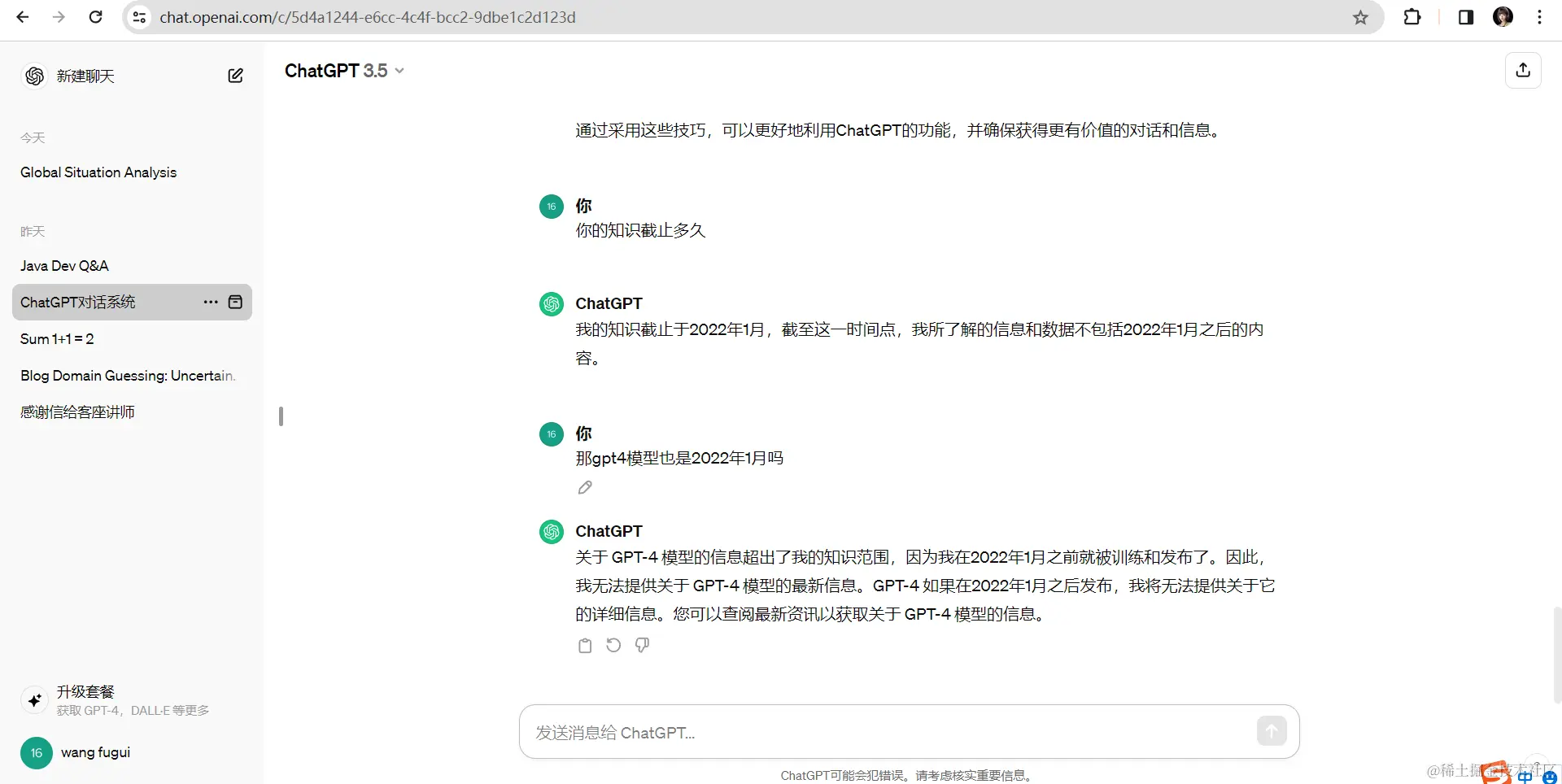The image size is (1562, 784).
Task: Mark the last response as bad
Action: [x=642, y=645]
